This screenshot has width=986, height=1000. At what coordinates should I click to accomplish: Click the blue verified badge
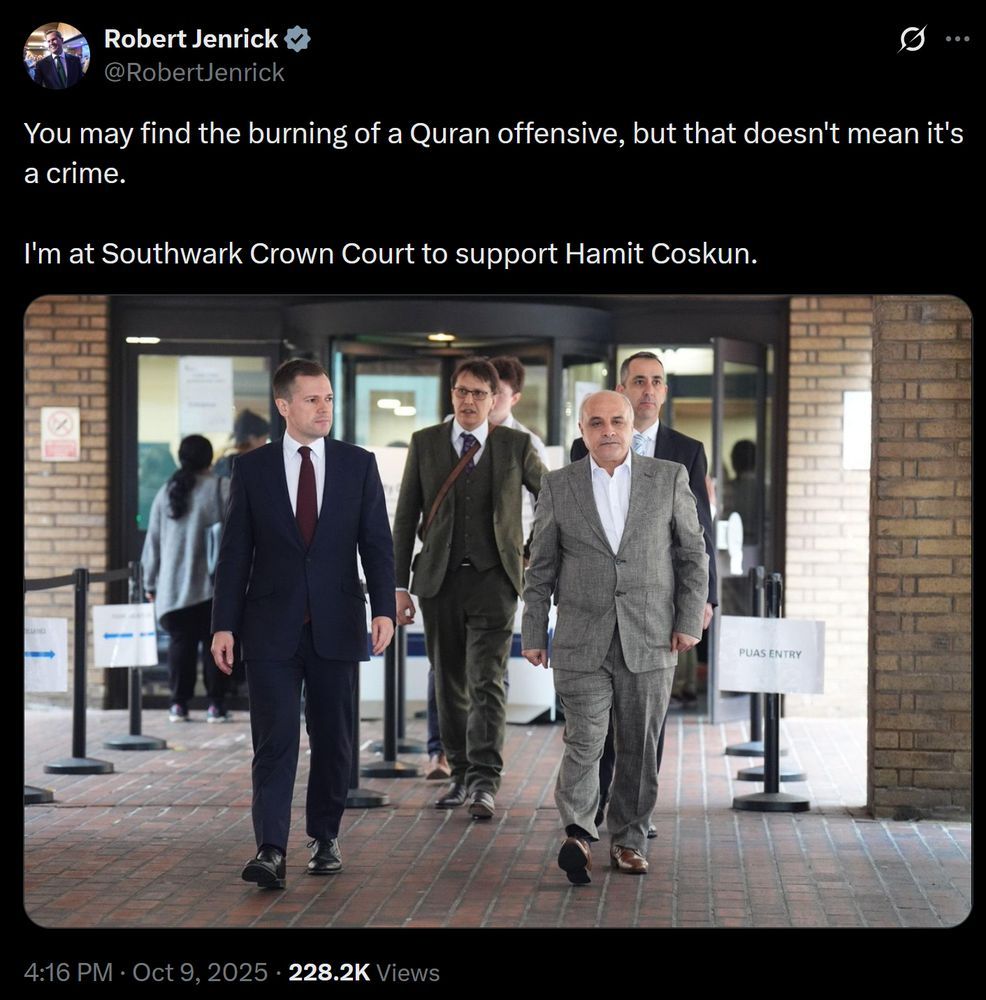click(x=297, y=39)
